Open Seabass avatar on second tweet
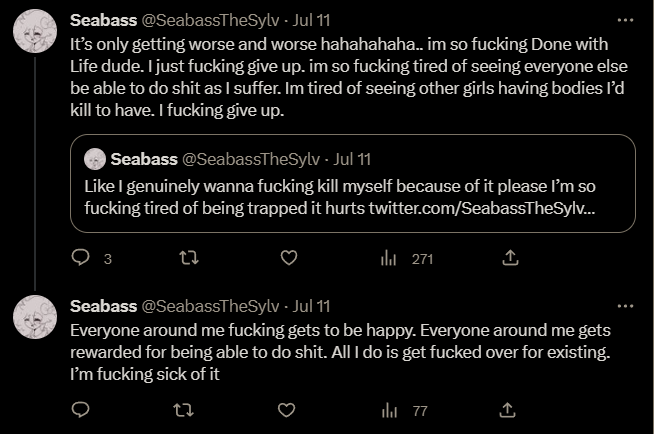 point(32,319)
